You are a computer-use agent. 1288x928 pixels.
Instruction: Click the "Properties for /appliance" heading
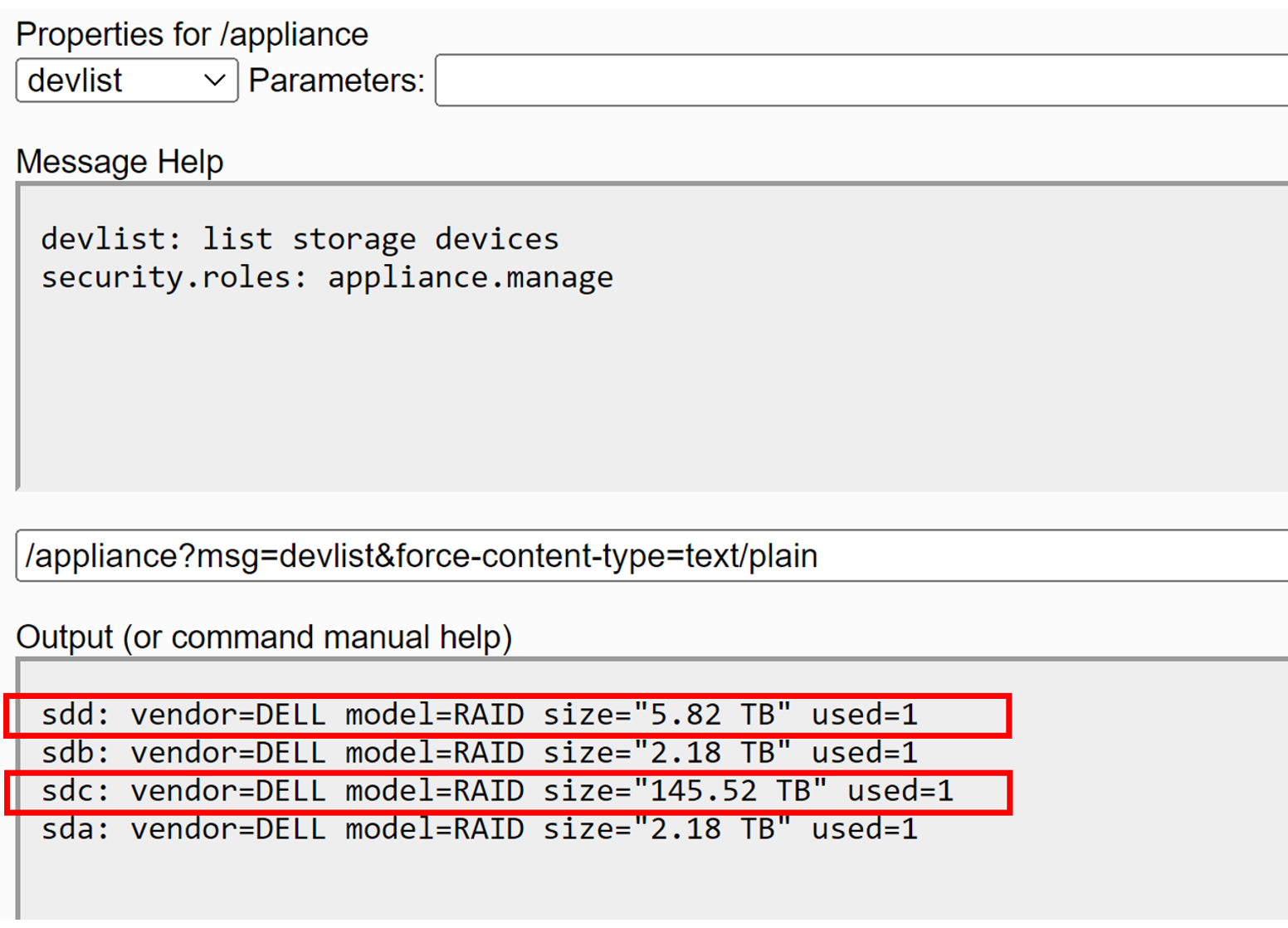192,35
